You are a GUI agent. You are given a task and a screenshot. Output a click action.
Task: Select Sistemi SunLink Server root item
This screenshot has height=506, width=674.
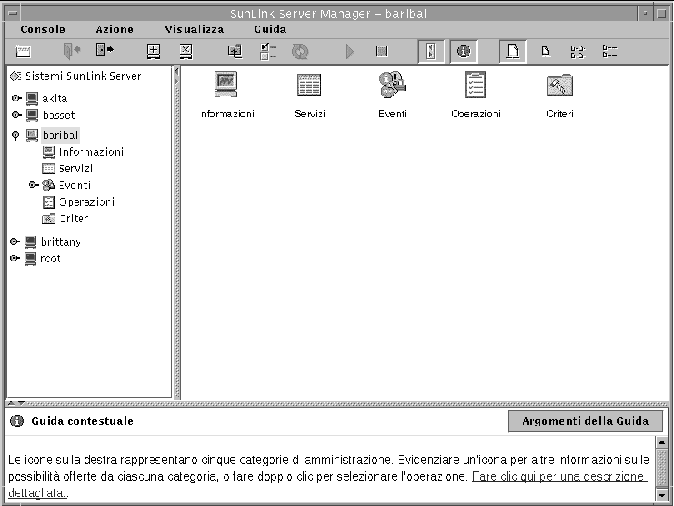(83, 76)
